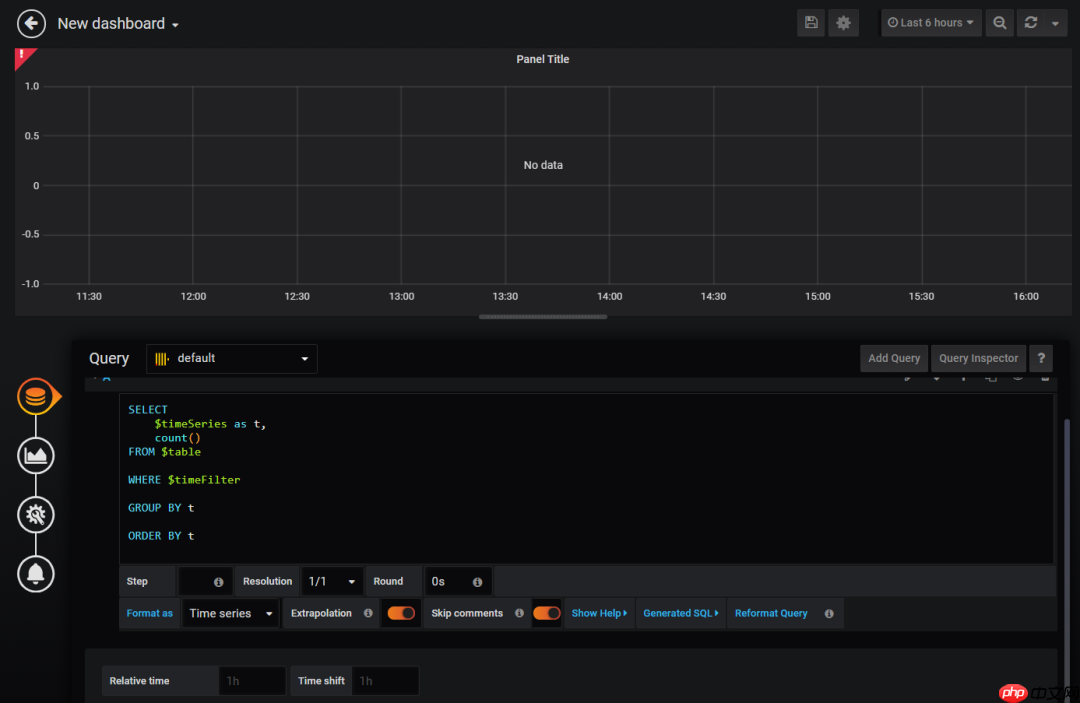Change Format as from Time series dropdown
Viewport: 1080px width, 703px height.
coord(230,613)
